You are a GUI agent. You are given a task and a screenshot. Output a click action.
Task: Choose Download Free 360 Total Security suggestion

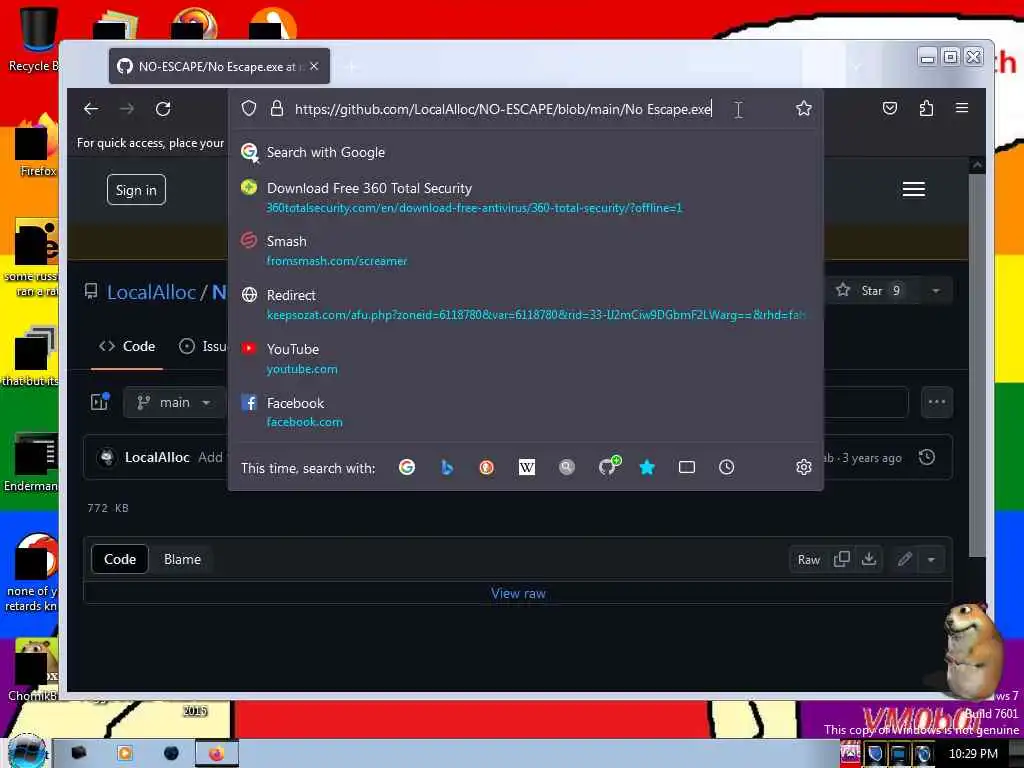pyautogui.click(x=525, y=197)
